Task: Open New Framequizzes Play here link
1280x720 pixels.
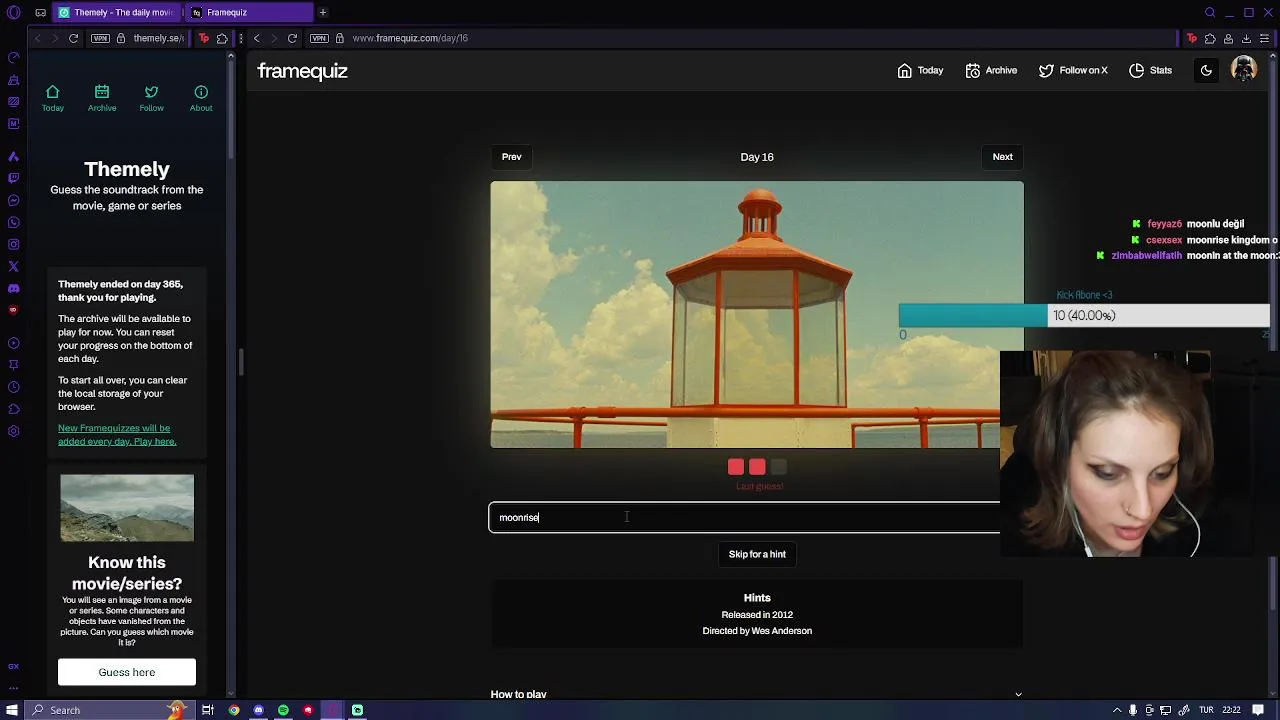Action: pos(117,435)
